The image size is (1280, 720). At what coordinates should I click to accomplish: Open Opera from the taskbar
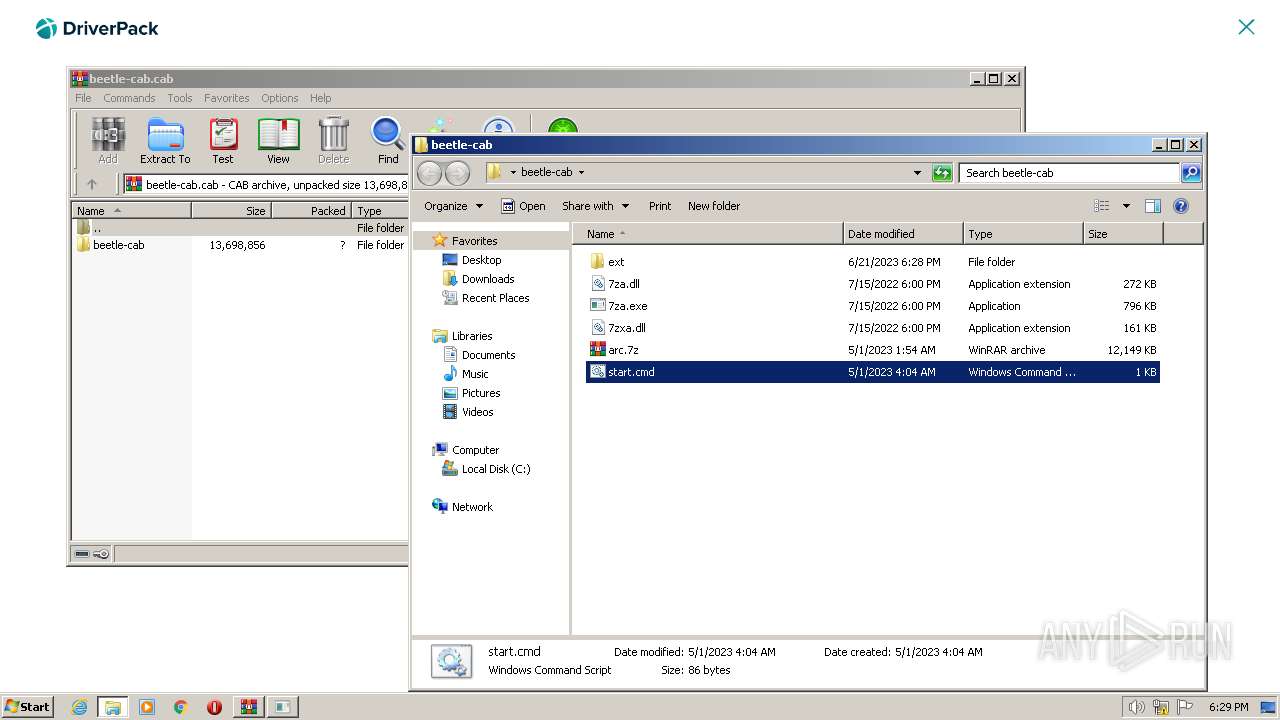click(214, 707)
